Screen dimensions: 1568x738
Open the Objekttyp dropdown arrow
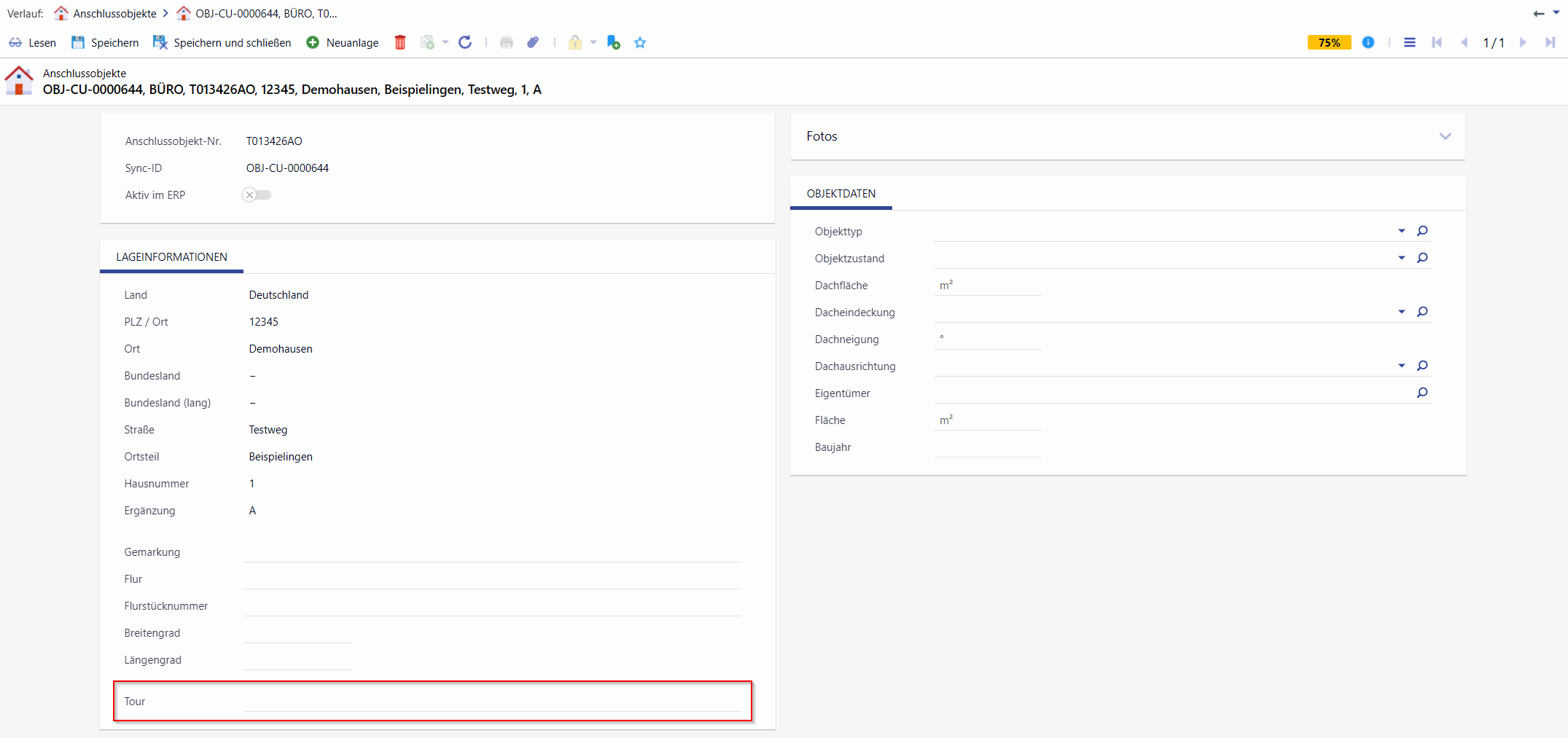point(1401,231)
